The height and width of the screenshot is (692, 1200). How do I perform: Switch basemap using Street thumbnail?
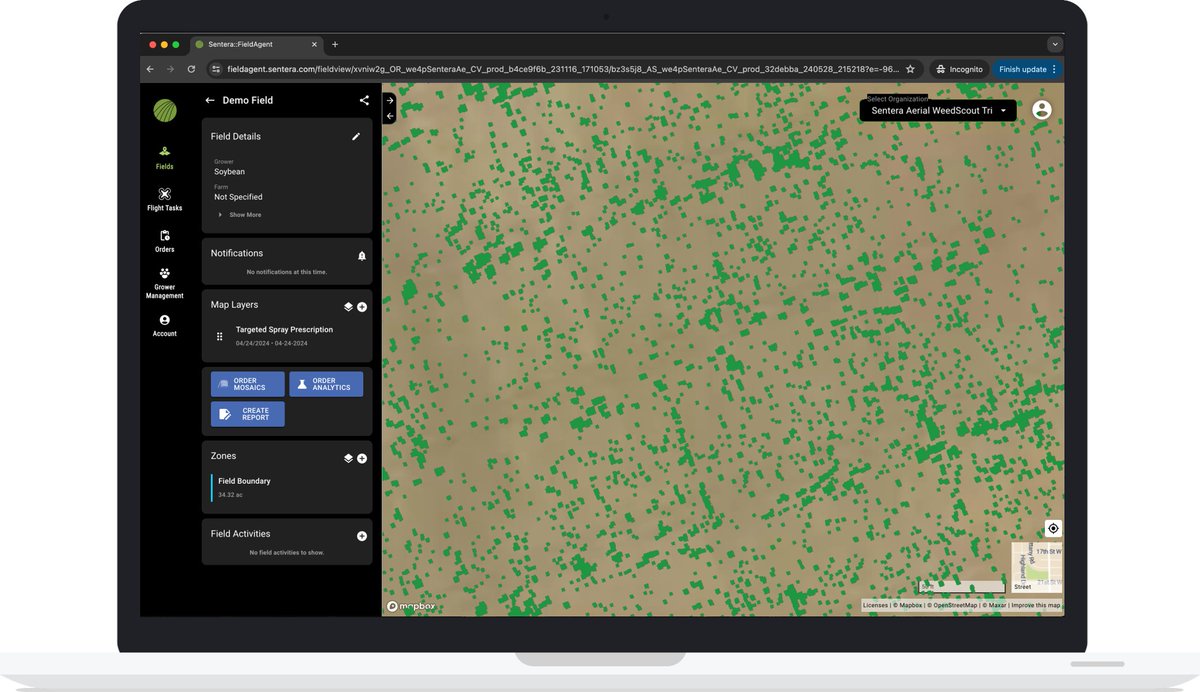pyautogui.click(x=1036, y=568)
